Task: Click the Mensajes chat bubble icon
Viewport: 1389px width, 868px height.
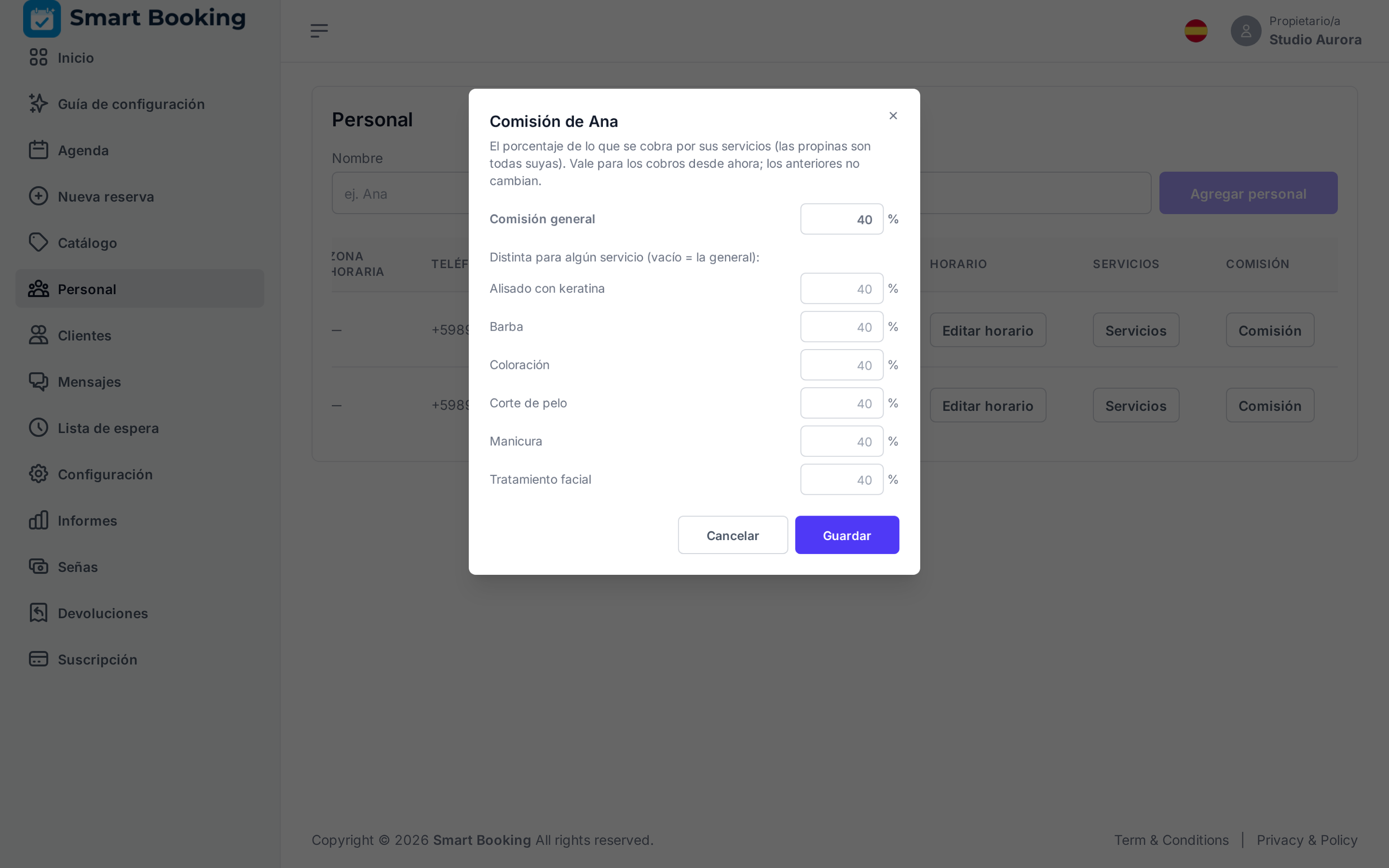Action: tap(39, 381)
